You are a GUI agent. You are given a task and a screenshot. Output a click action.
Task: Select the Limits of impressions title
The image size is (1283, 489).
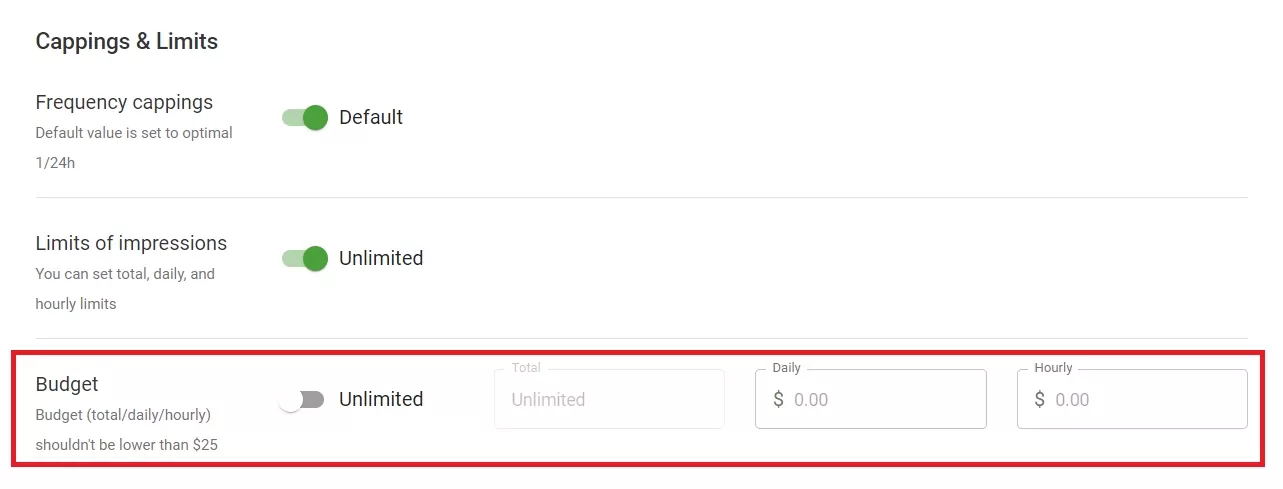click(131, 244)
